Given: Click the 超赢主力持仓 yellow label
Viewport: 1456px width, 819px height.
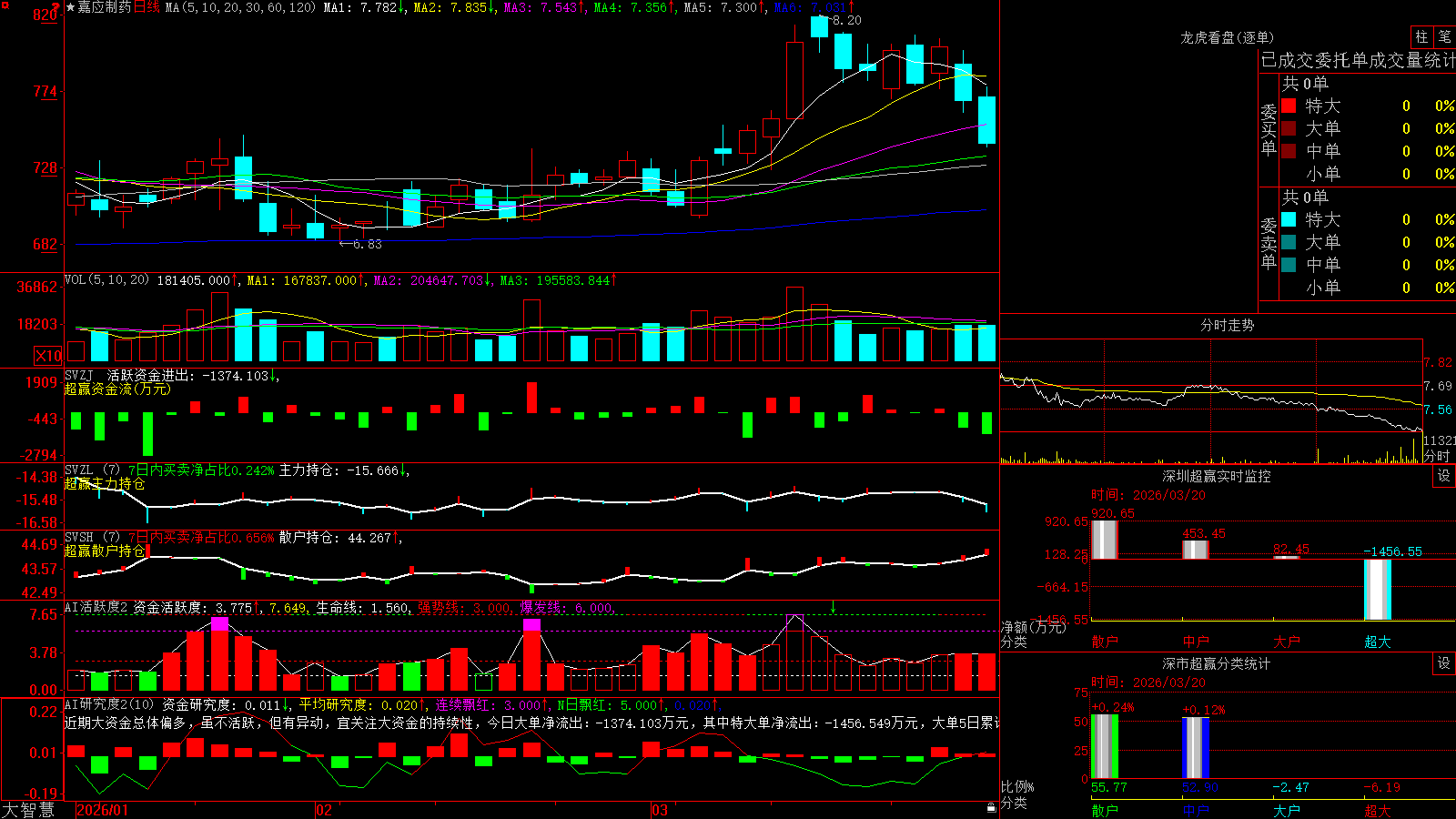Looking at the screenshot, I should click(105, 483).
